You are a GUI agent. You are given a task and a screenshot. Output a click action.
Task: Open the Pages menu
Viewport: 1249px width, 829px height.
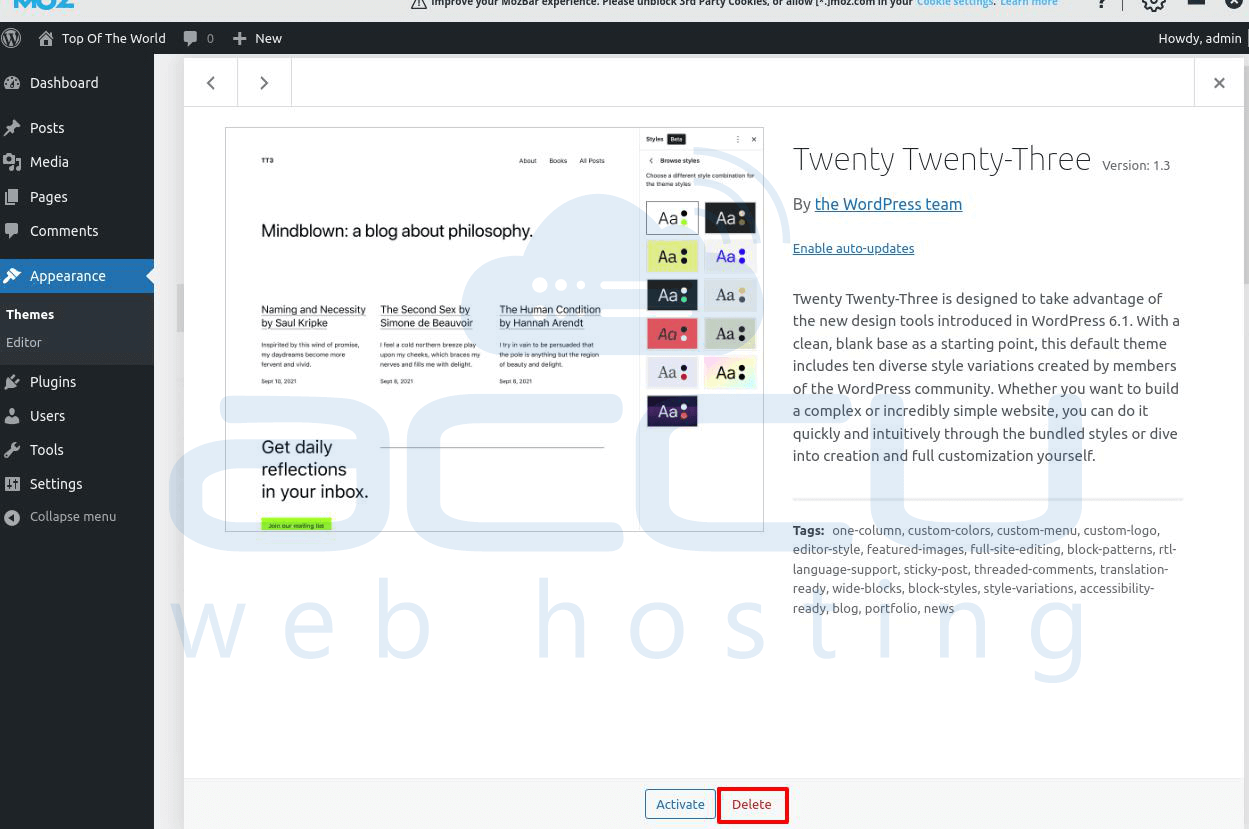click(x=77, y=197)
